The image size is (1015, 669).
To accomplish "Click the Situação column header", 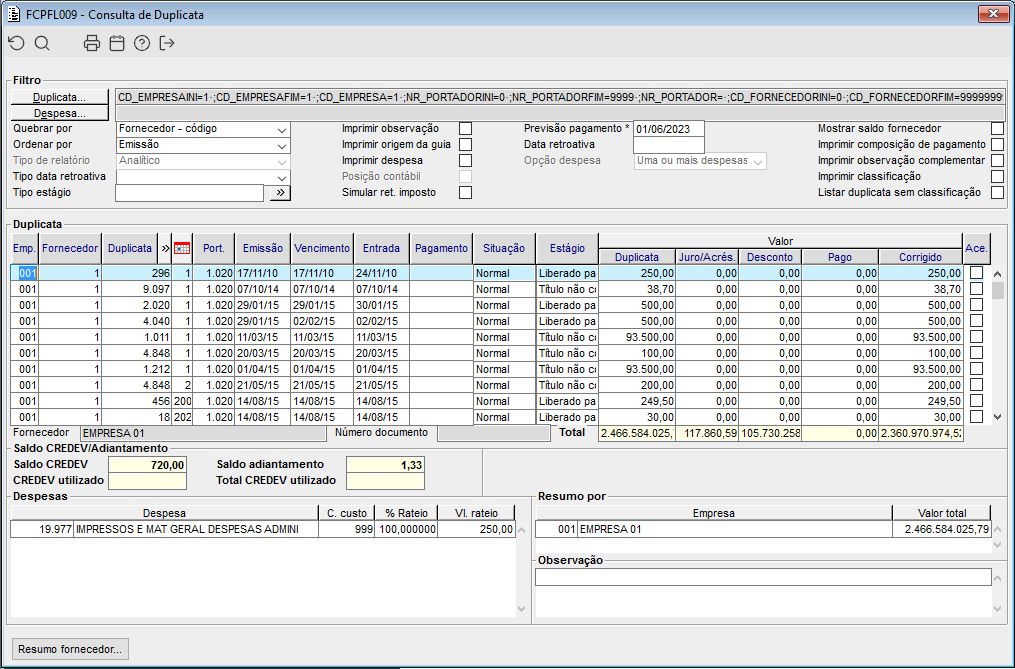I will pos(503,248).
